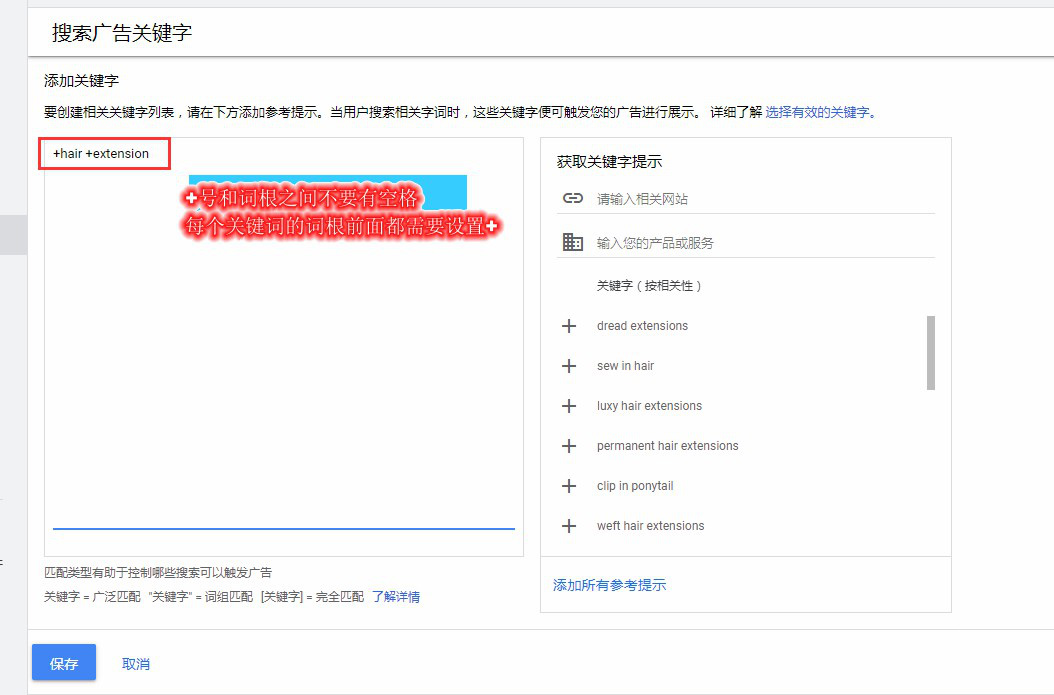Click the 保存 button
The image size is (1054, 695).
[64, 663]
